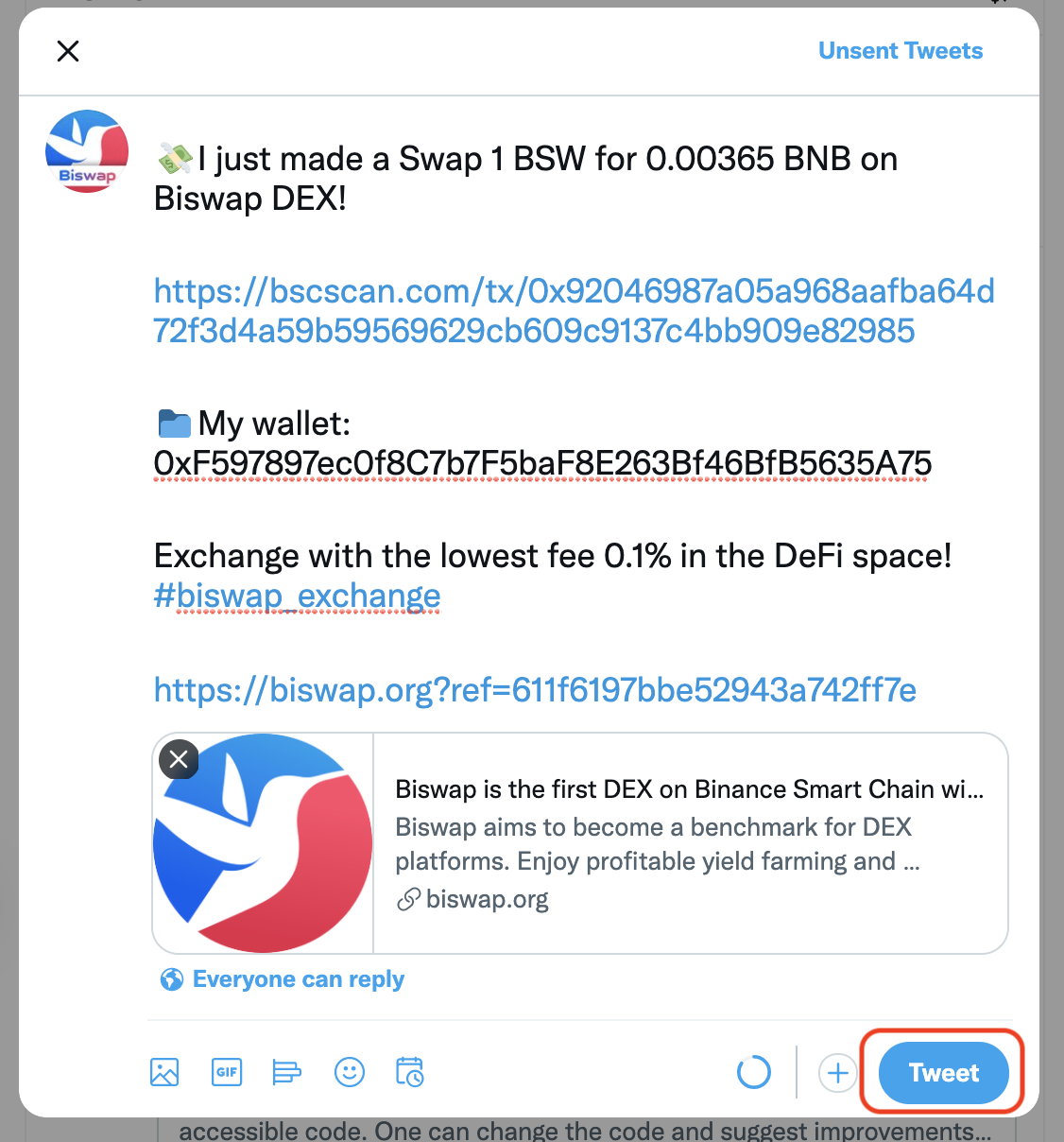Screen dimensions: 1064x1142
Task: Open the bscscan.com transaction link
Action: [574, 311]
